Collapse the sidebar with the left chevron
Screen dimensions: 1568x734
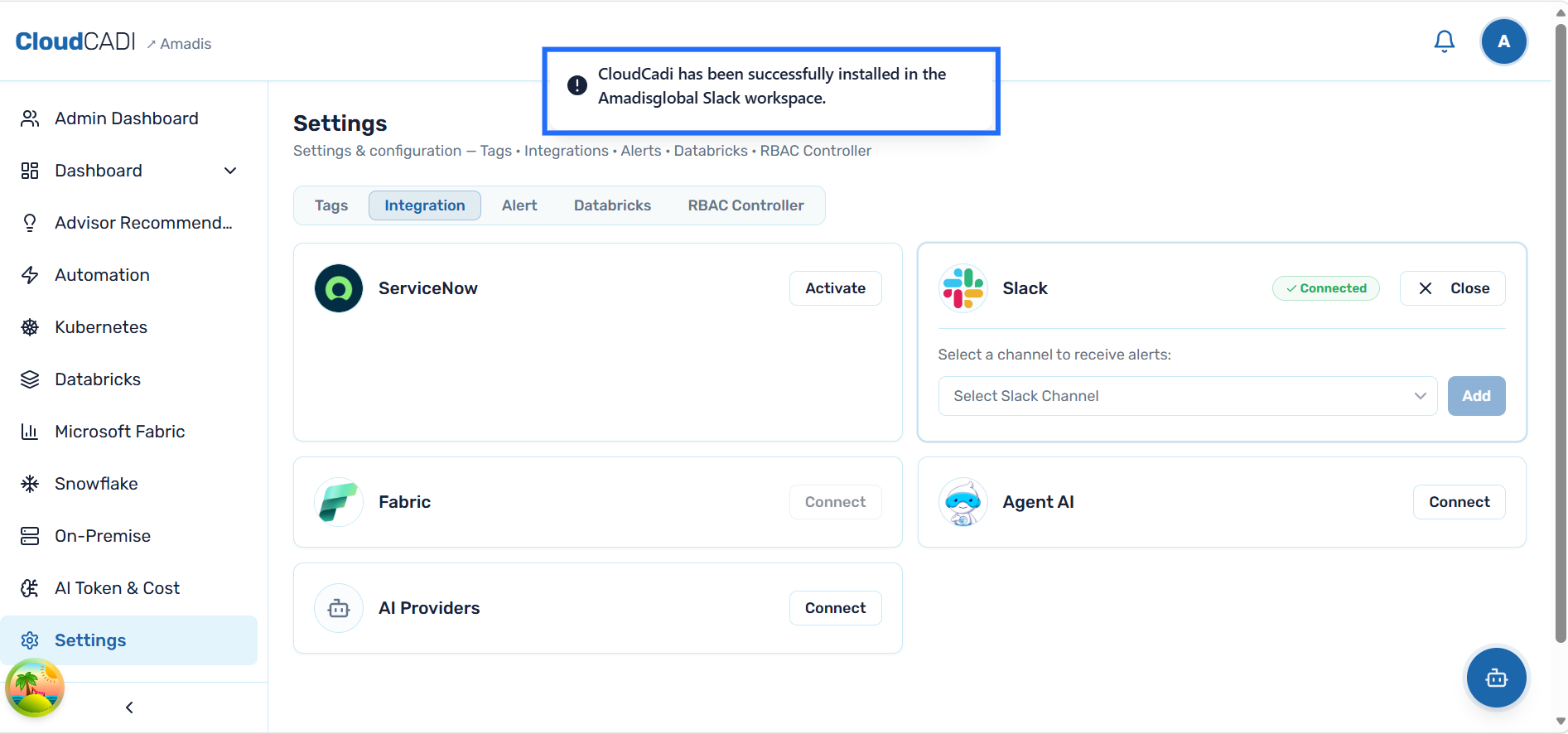129,707
